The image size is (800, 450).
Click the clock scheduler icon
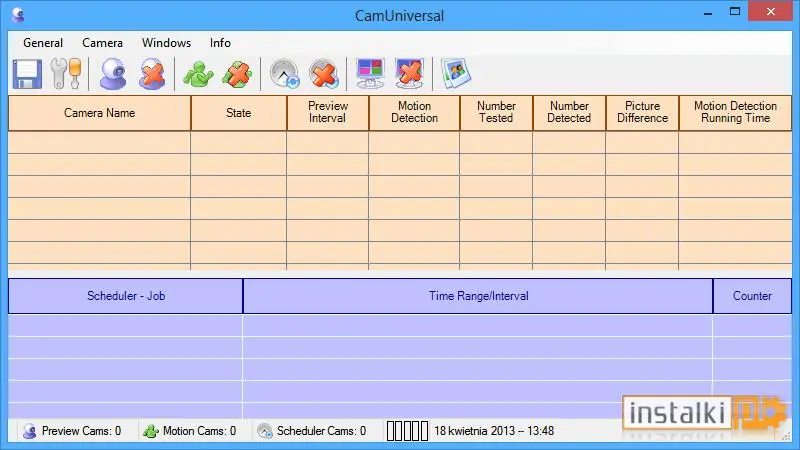[285, 74]
